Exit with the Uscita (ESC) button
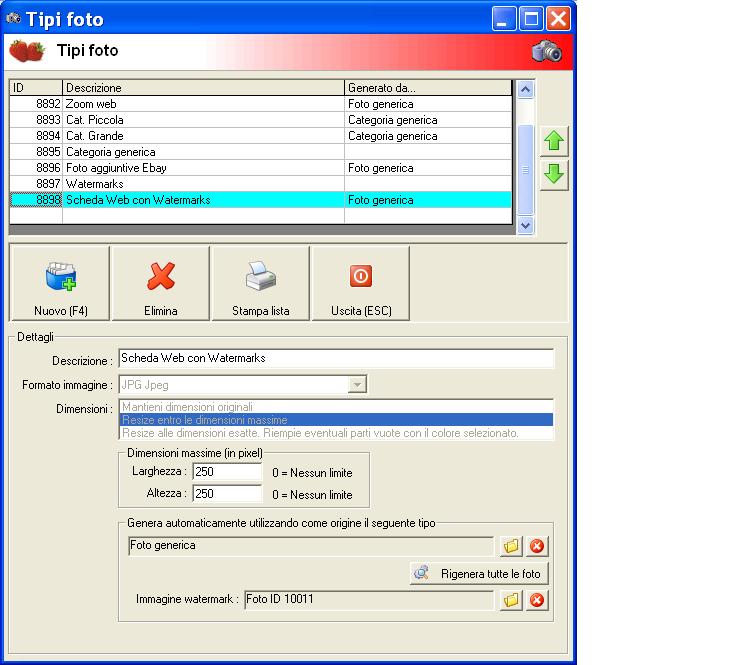The height and width of the screenshot is (665, 731). point(361,283)
